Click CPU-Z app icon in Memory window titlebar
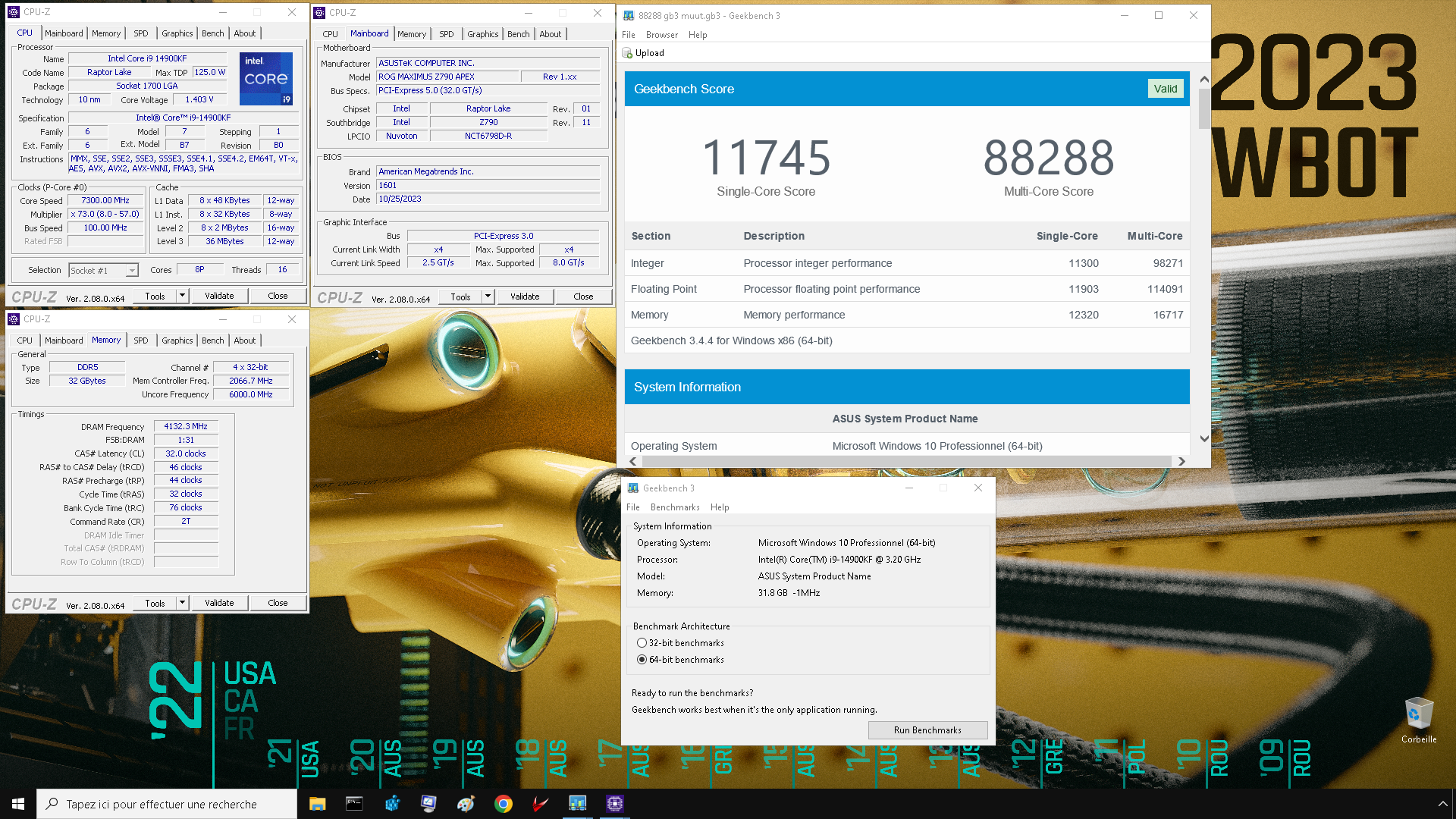Screen dimensions: 1456x819 tap(14, 319)
